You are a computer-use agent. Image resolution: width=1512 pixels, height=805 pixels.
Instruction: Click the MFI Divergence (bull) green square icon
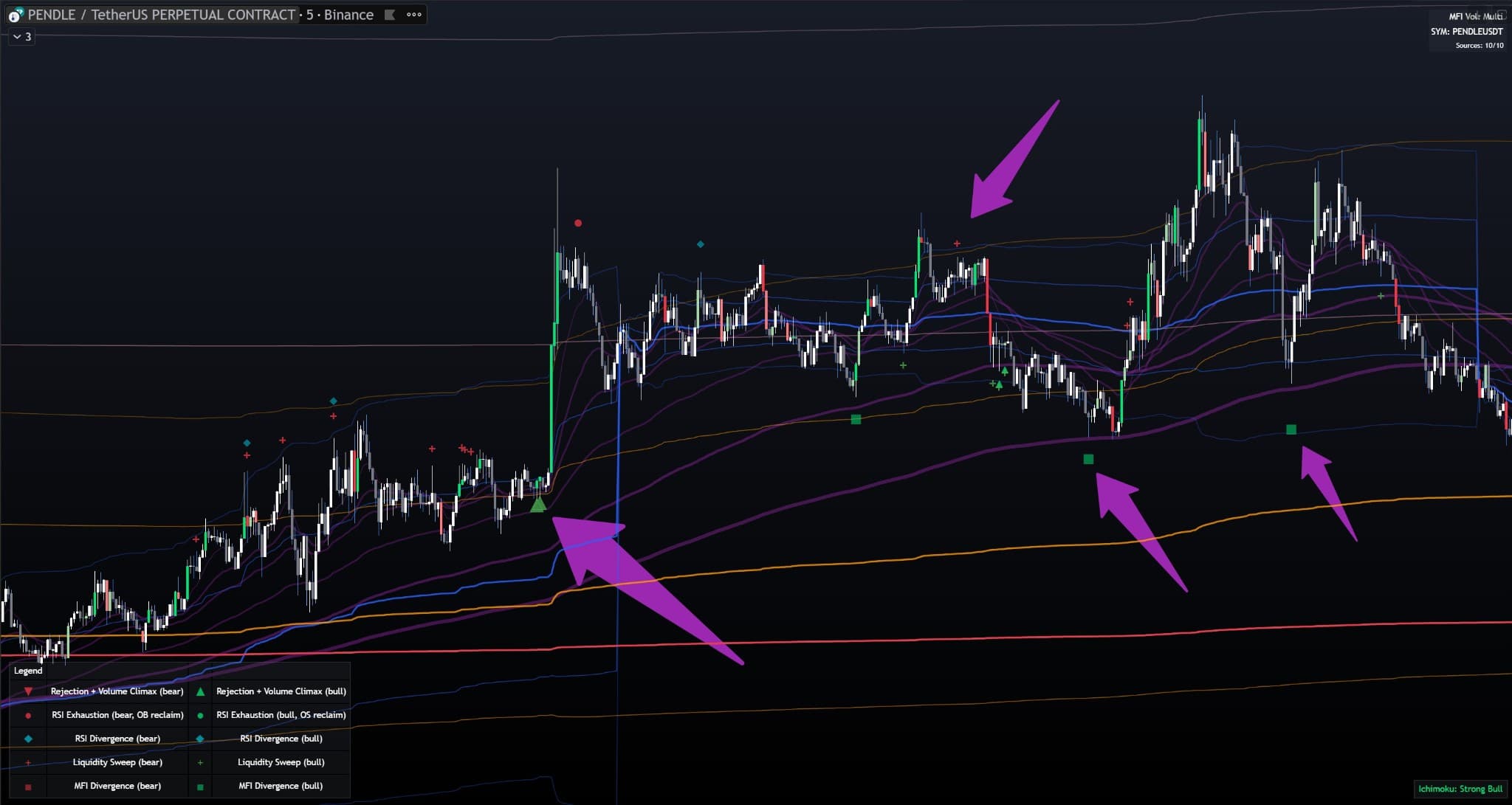pos(199,786)
